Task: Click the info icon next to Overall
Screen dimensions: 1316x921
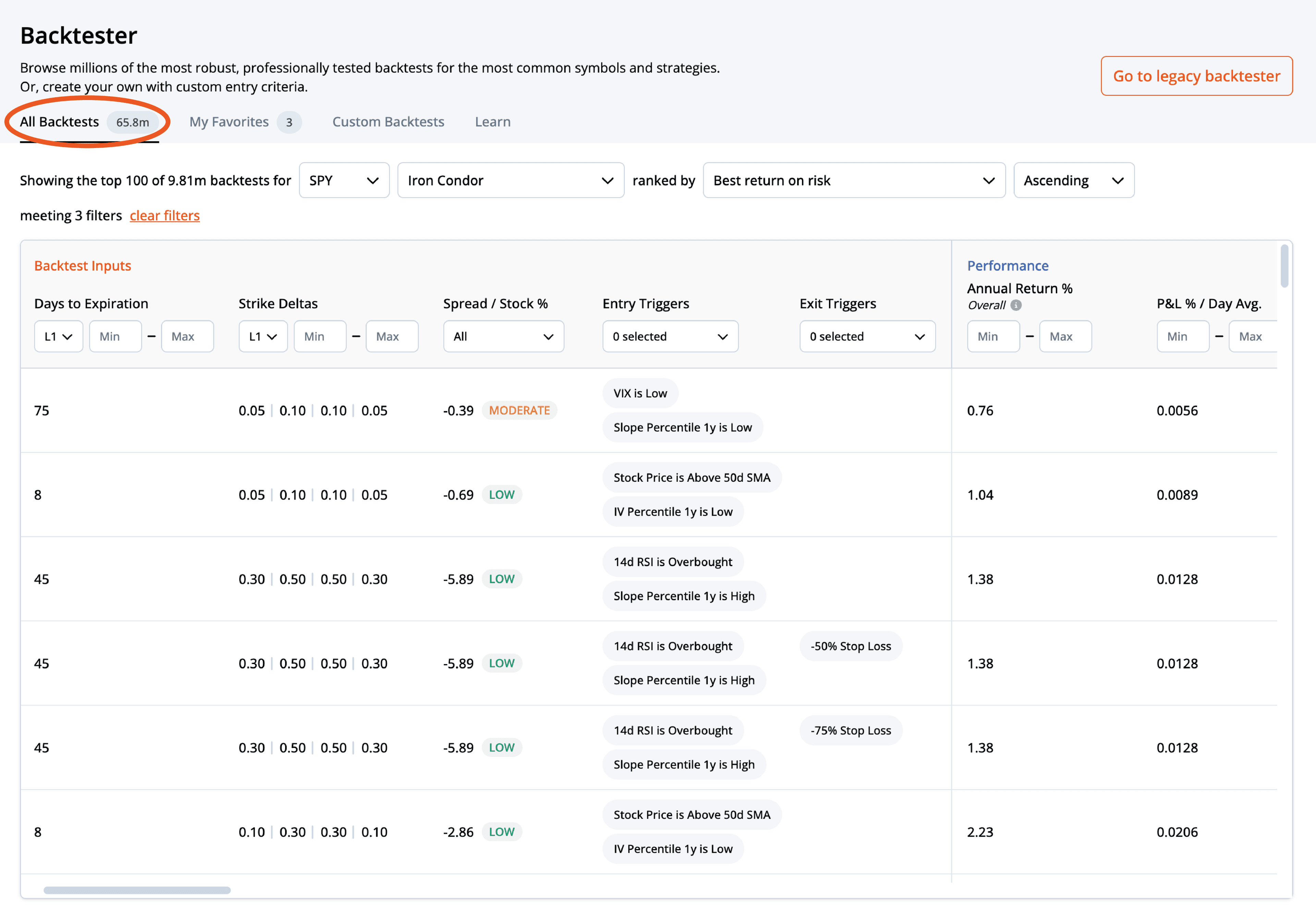Action: pyautogui.click(x=1016, y=305)
